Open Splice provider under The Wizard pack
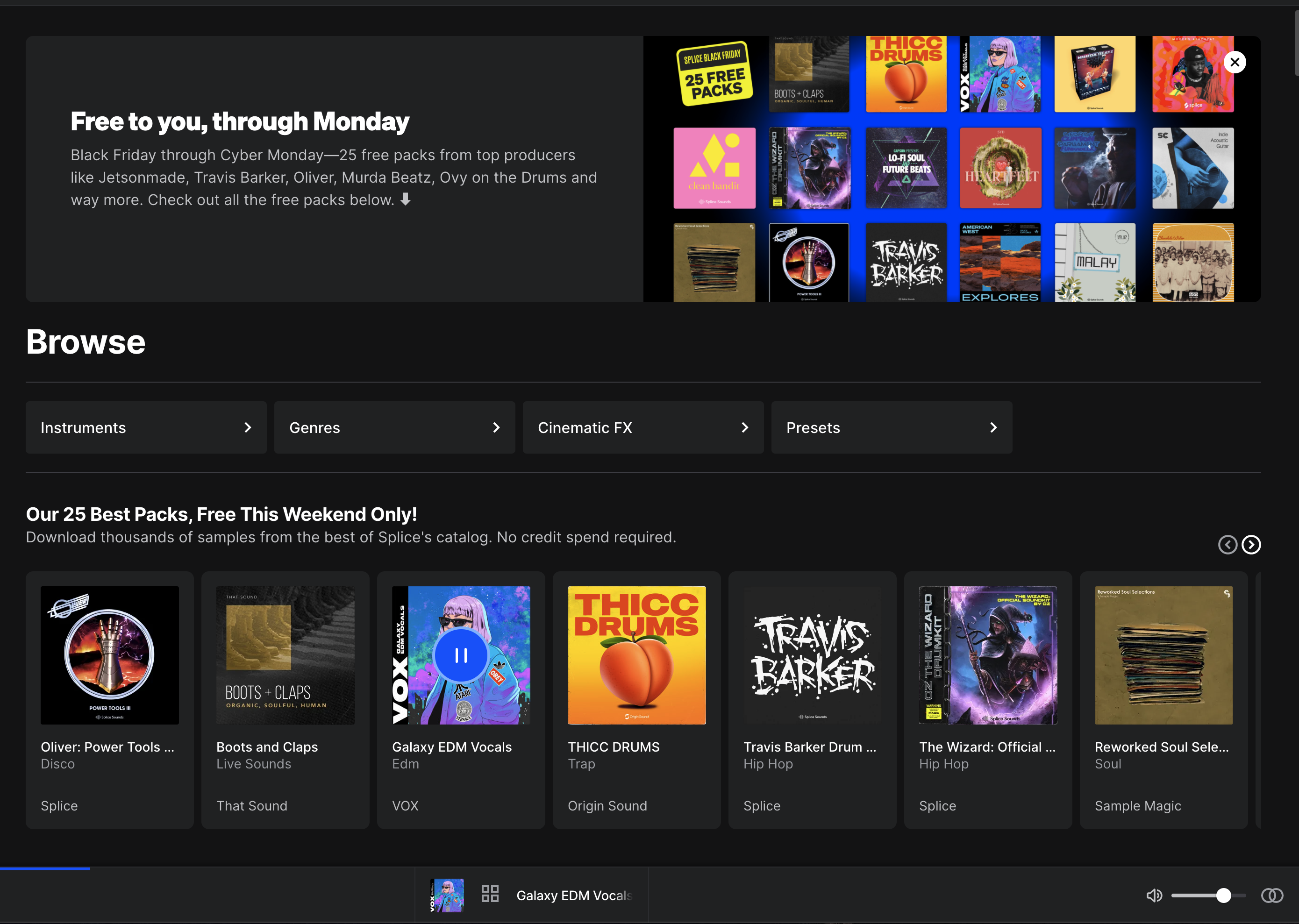Viewport: 1299px width, 924px height. tap(938, 806)
